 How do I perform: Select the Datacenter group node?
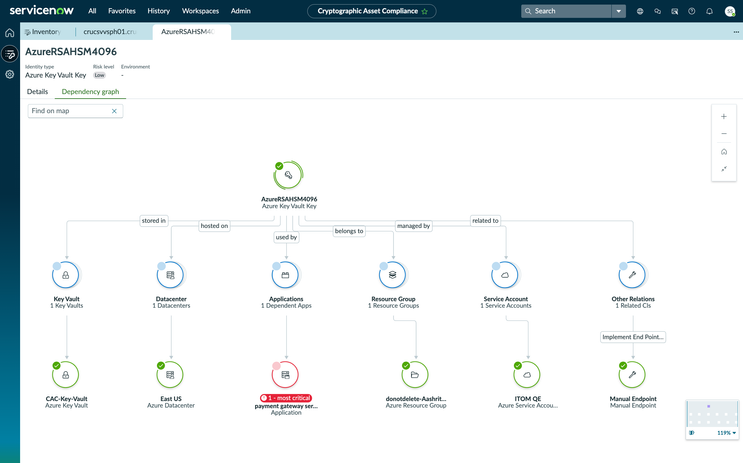171,275
